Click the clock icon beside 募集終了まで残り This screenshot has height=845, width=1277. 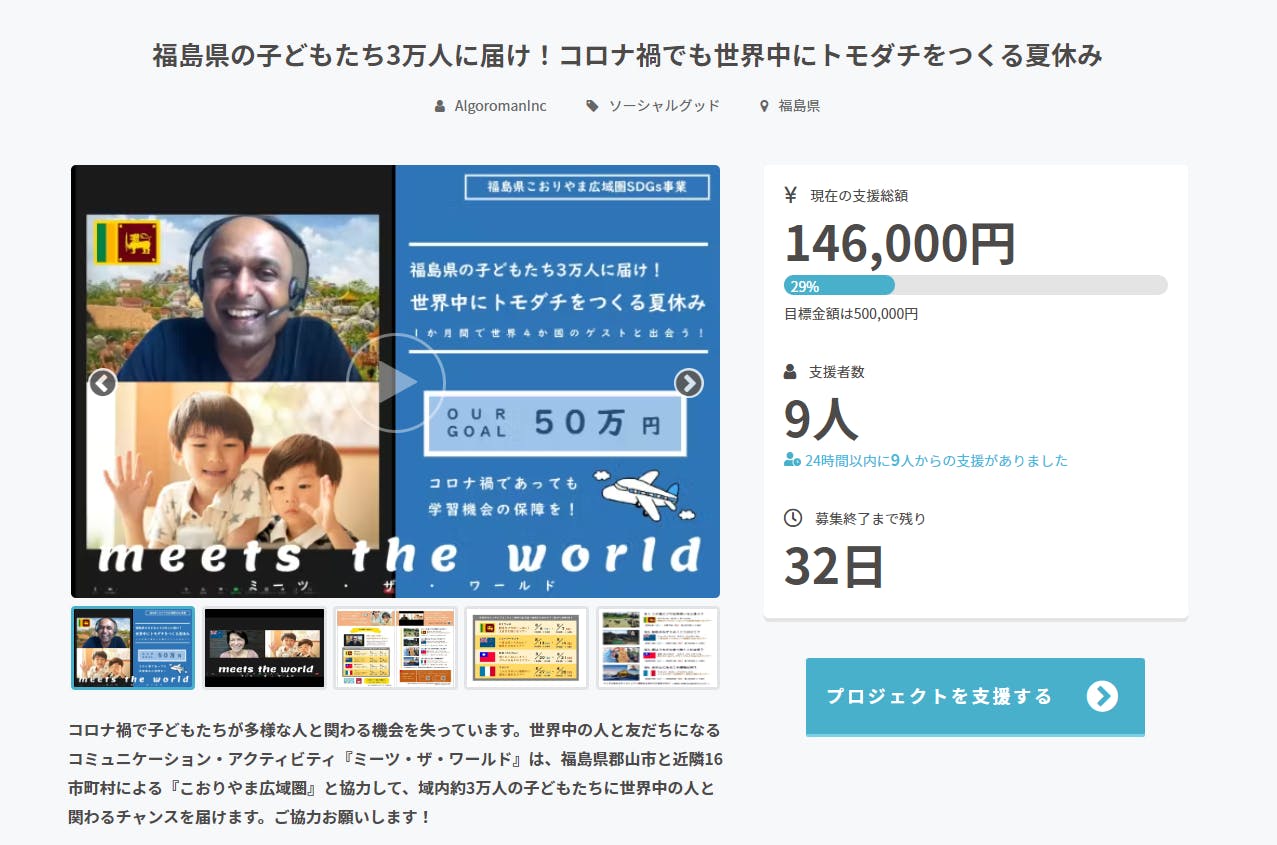(792, 518)
